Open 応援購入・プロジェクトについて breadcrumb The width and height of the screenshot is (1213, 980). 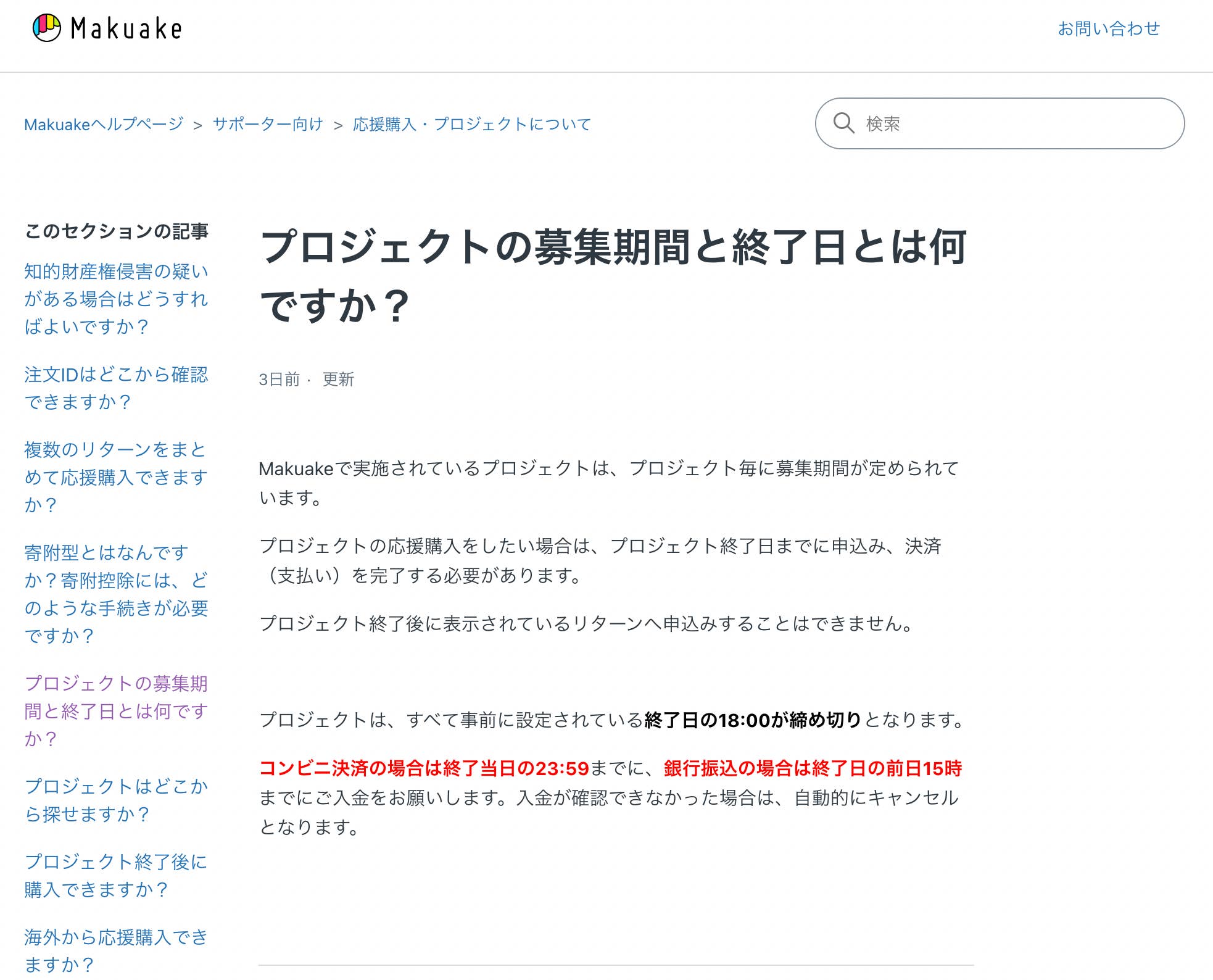(x=472, y=124)
